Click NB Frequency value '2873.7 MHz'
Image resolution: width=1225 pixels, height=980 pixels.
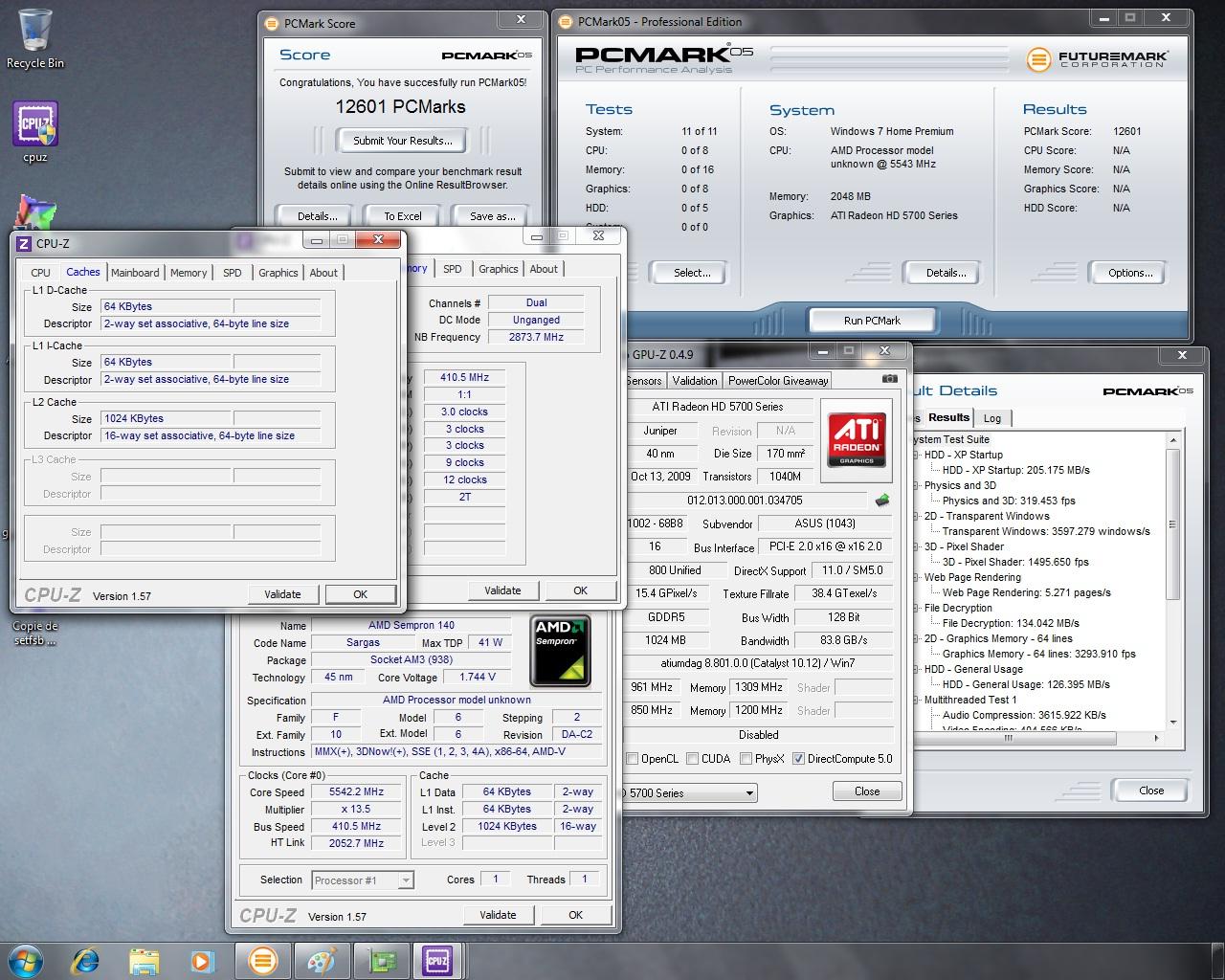coord(536,337)
